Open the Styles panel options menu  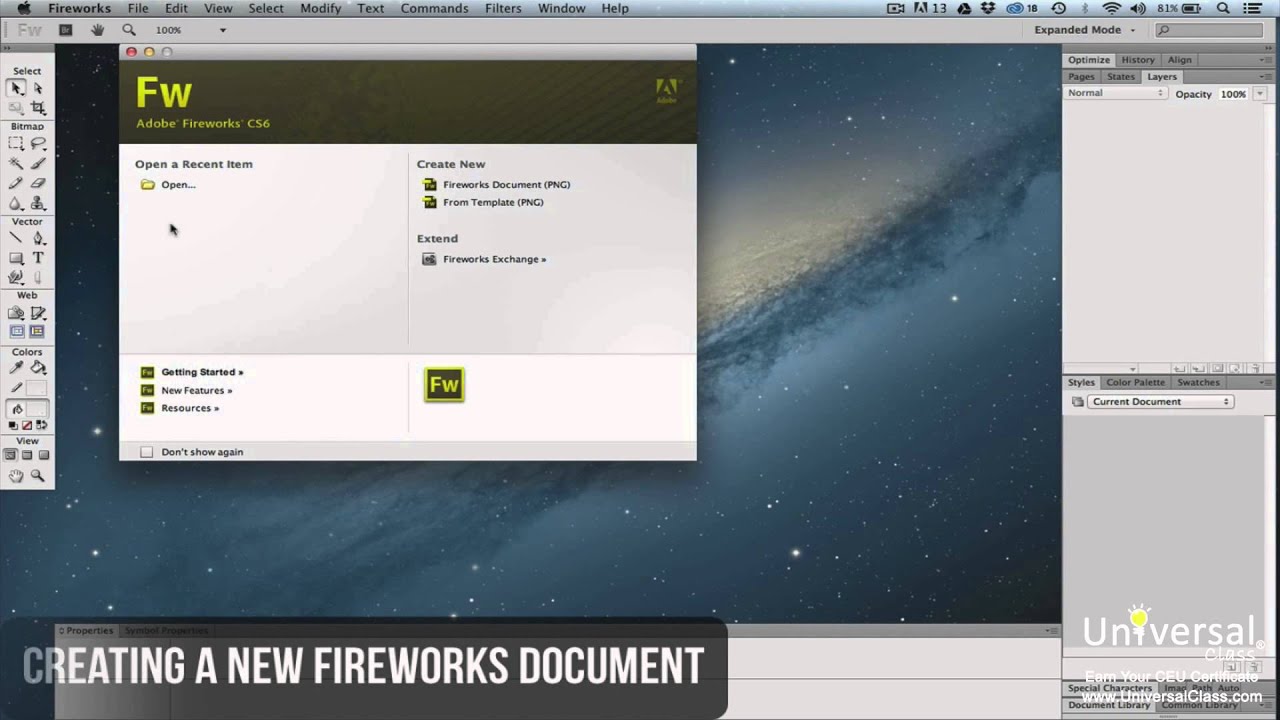pos(1266,382)
